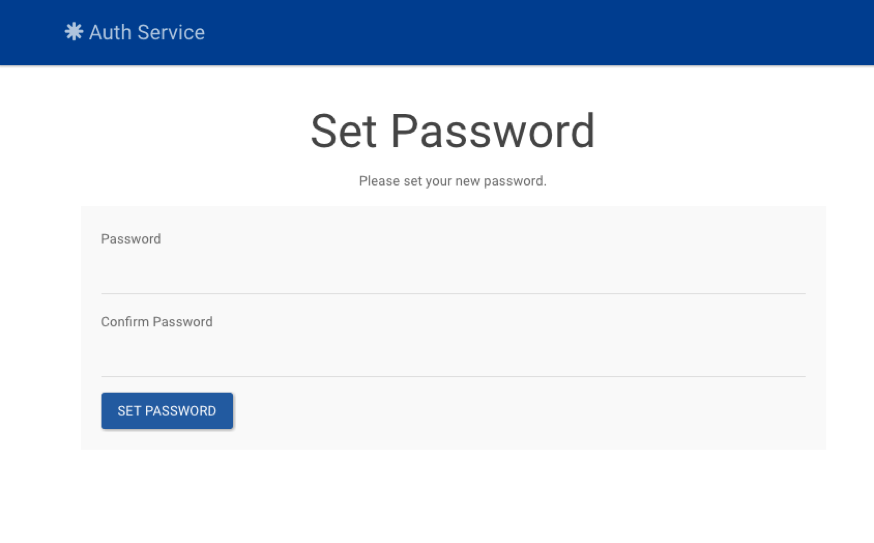
Task: Select the word 'Auth' in the header
Action: tap(110, 32)
